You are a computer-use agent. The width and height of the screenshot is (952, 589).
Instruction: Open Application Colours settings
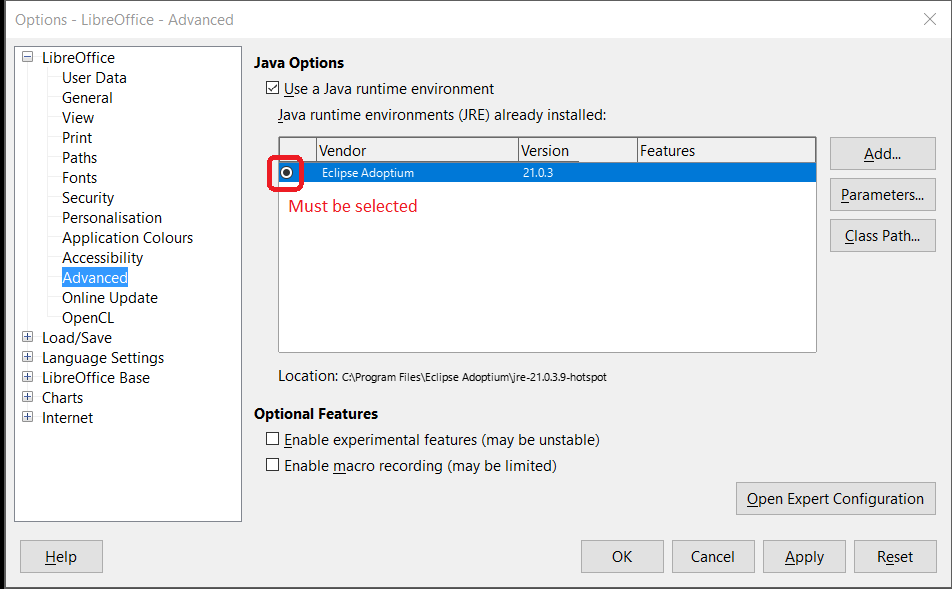pyautogui.click(x=128, y=238)
